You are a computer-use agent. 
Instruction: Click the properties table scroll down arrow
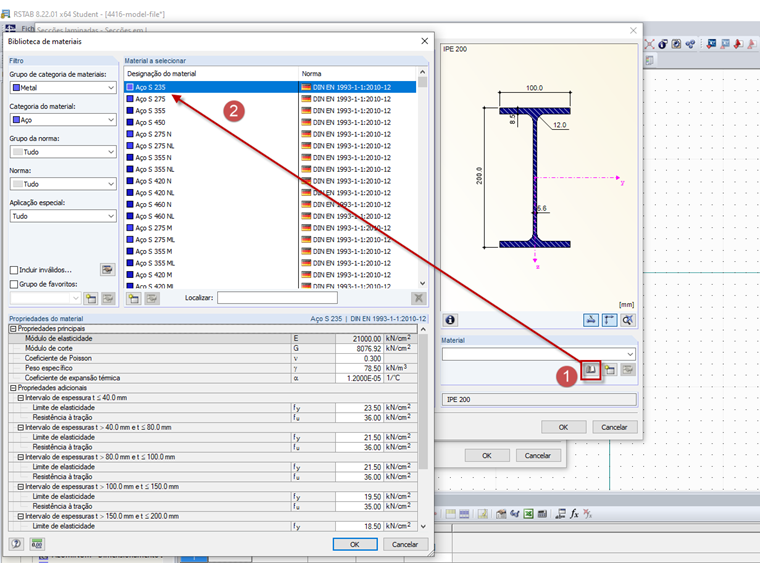tap(423, 526)
